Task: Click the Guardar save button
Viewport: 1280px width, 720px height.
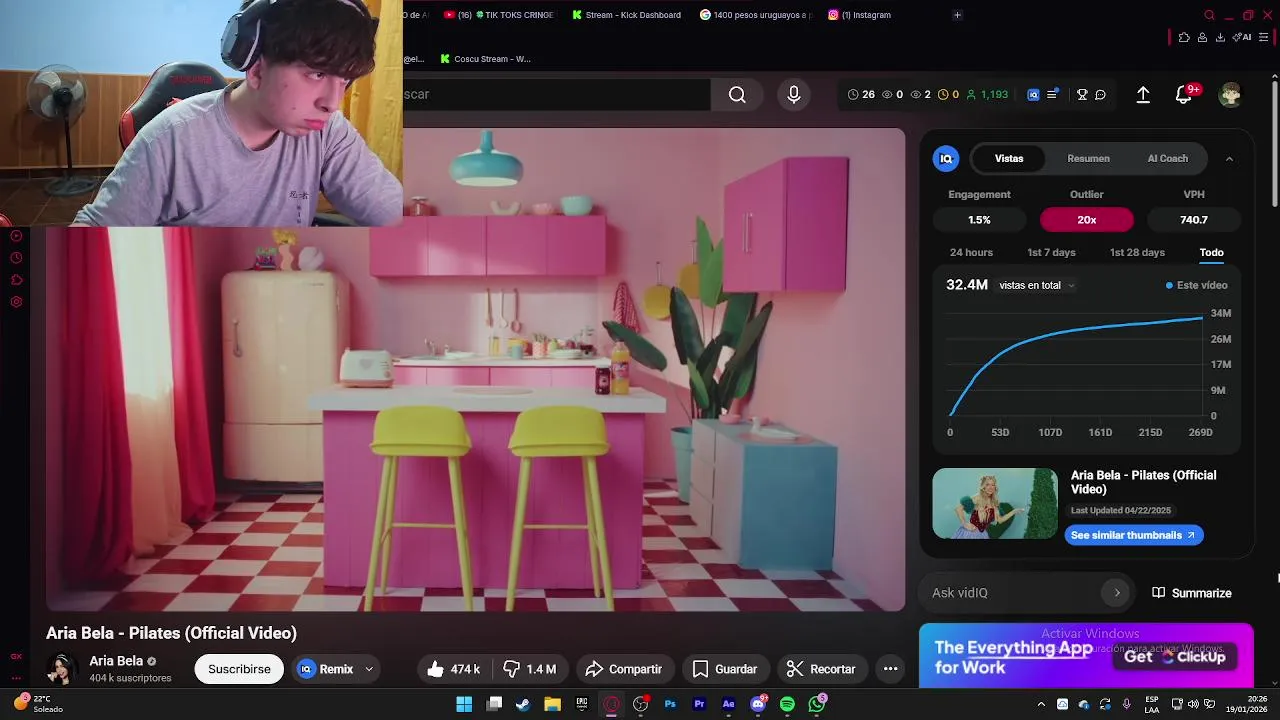Action: [x=725, y=669]
